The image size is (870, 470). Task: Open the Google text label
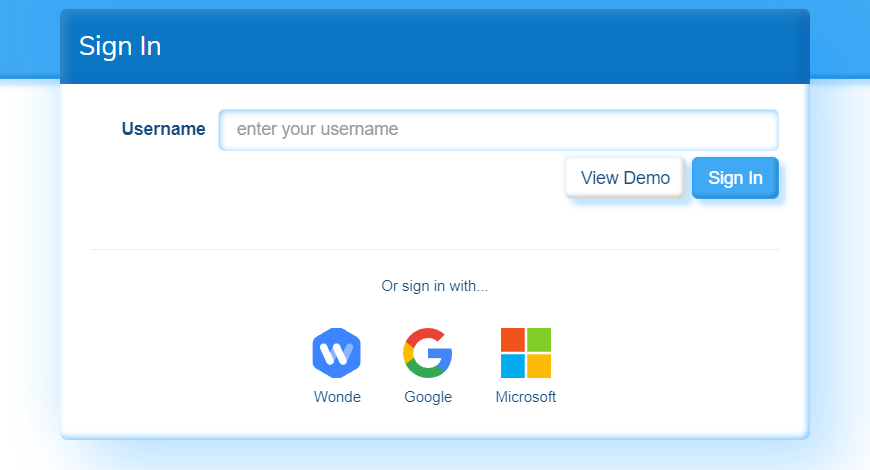point(428,397)
